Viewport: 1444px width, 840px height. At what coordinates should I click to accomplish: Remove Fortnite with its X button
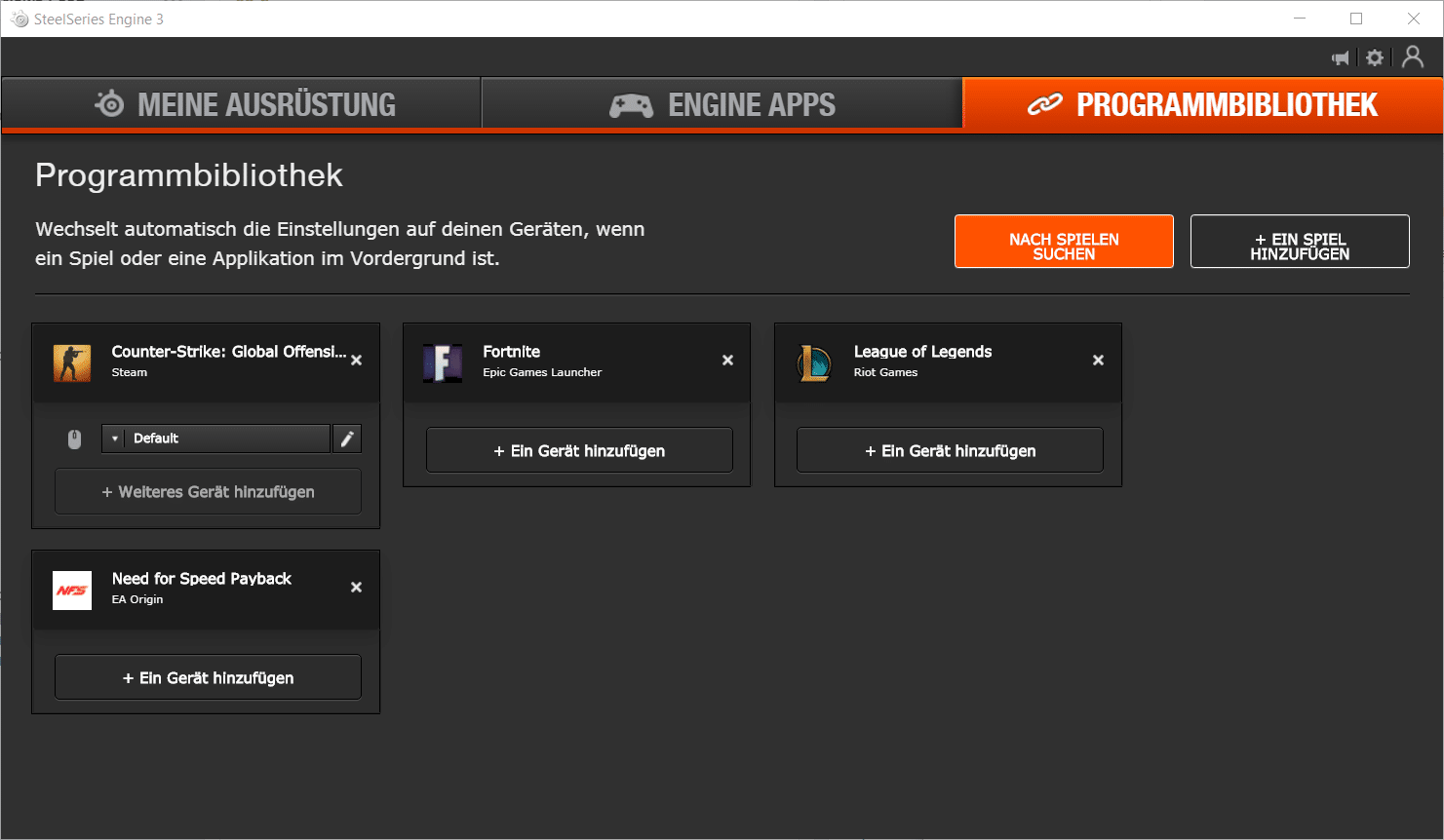(727, 361)
